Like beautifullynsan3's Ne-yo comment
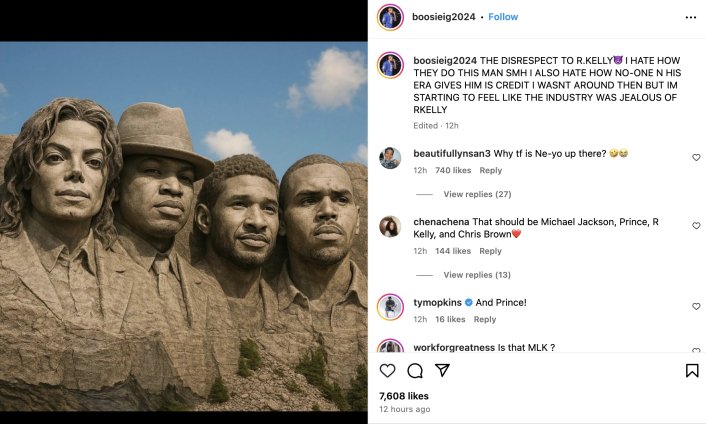Image resolution: width=706 pixels, height=424 pixels. coord(696,158)
